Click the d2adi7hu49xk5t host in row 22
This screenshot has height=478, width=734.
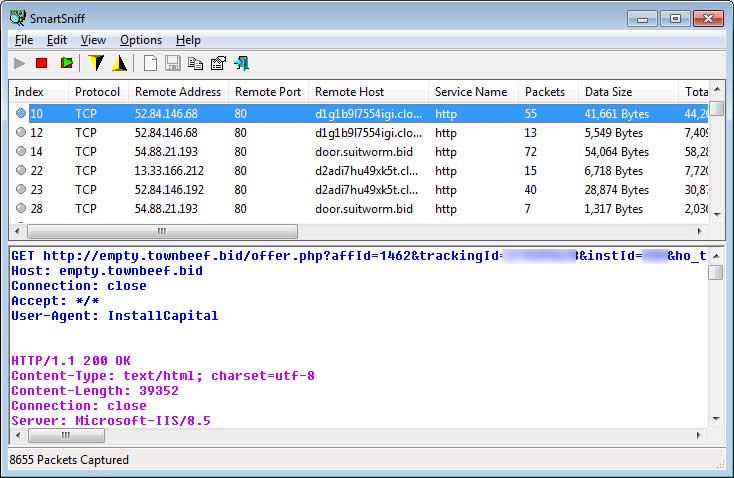[x=367, y=171]
